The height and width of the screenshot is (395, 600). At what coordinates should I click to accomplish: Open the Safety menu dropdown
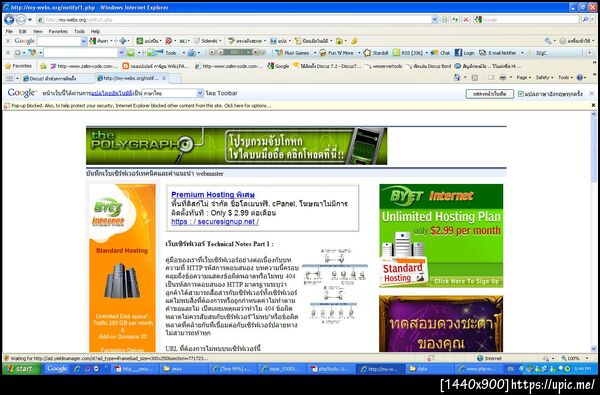click(x=545, y=78)
